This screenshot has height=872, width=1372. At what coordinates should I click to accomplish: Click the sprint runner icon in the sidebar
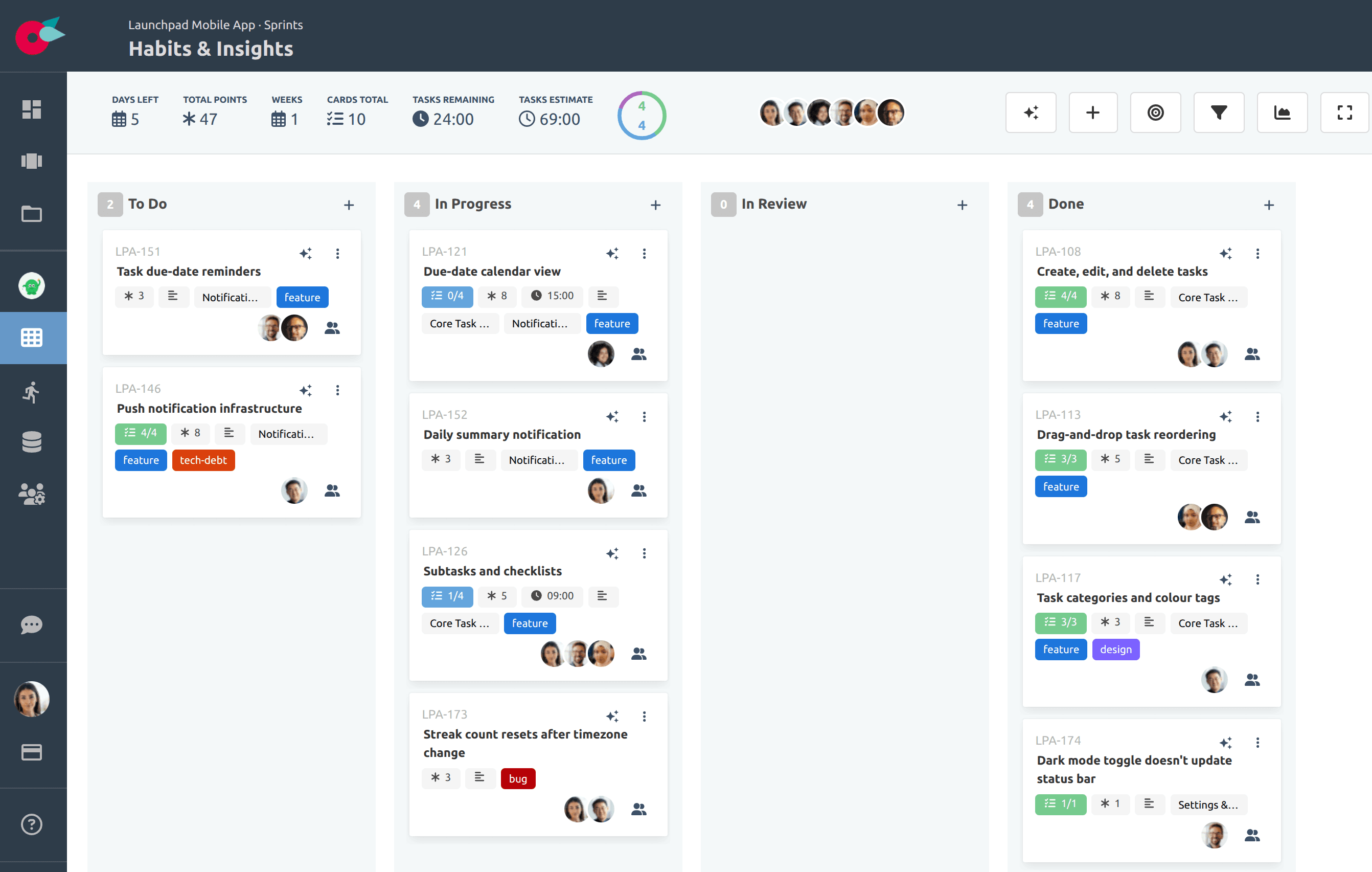pos(32,392)
